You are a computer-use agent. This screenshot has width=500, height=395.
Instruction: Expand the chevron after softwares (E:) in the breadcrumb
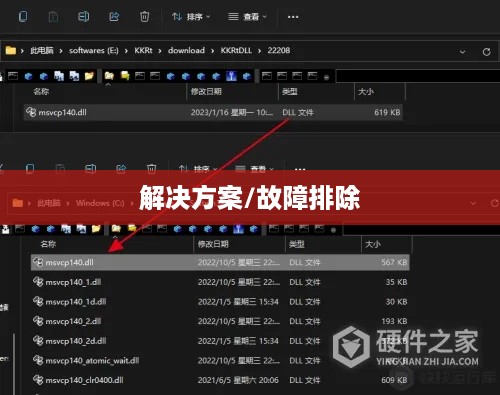coord(126,51)
